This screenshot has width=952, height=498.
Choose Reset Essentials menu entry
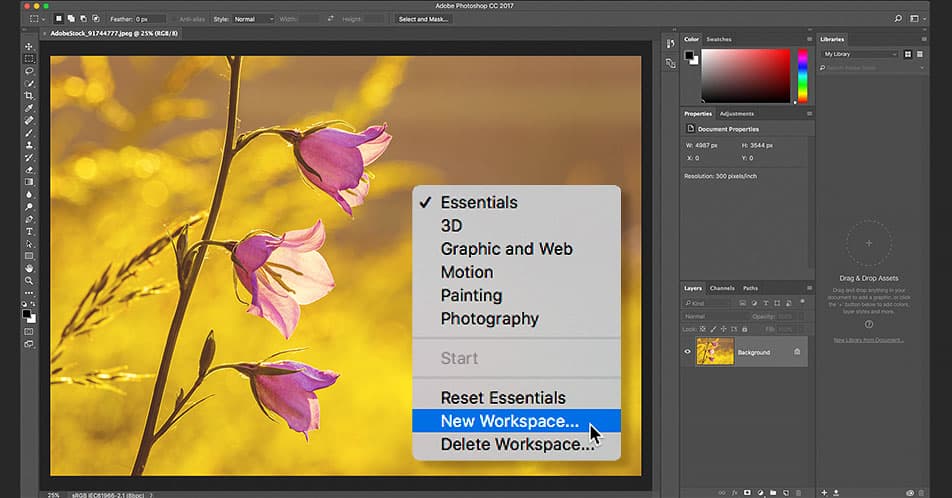[x=516, y=398]
